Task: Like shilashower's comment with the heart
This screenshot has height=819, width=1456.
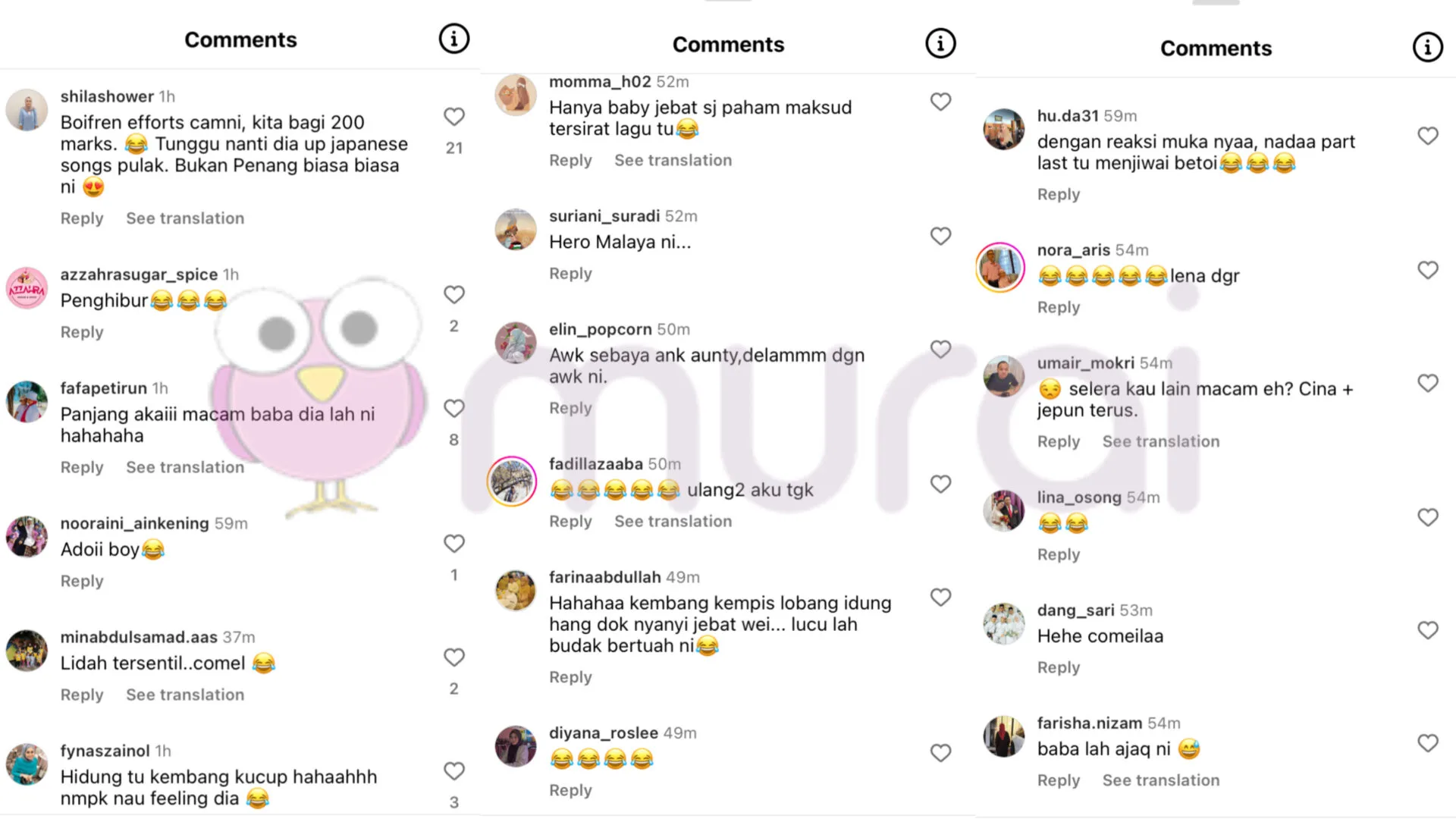Action: pyautogui.click(x=453, y=117)
